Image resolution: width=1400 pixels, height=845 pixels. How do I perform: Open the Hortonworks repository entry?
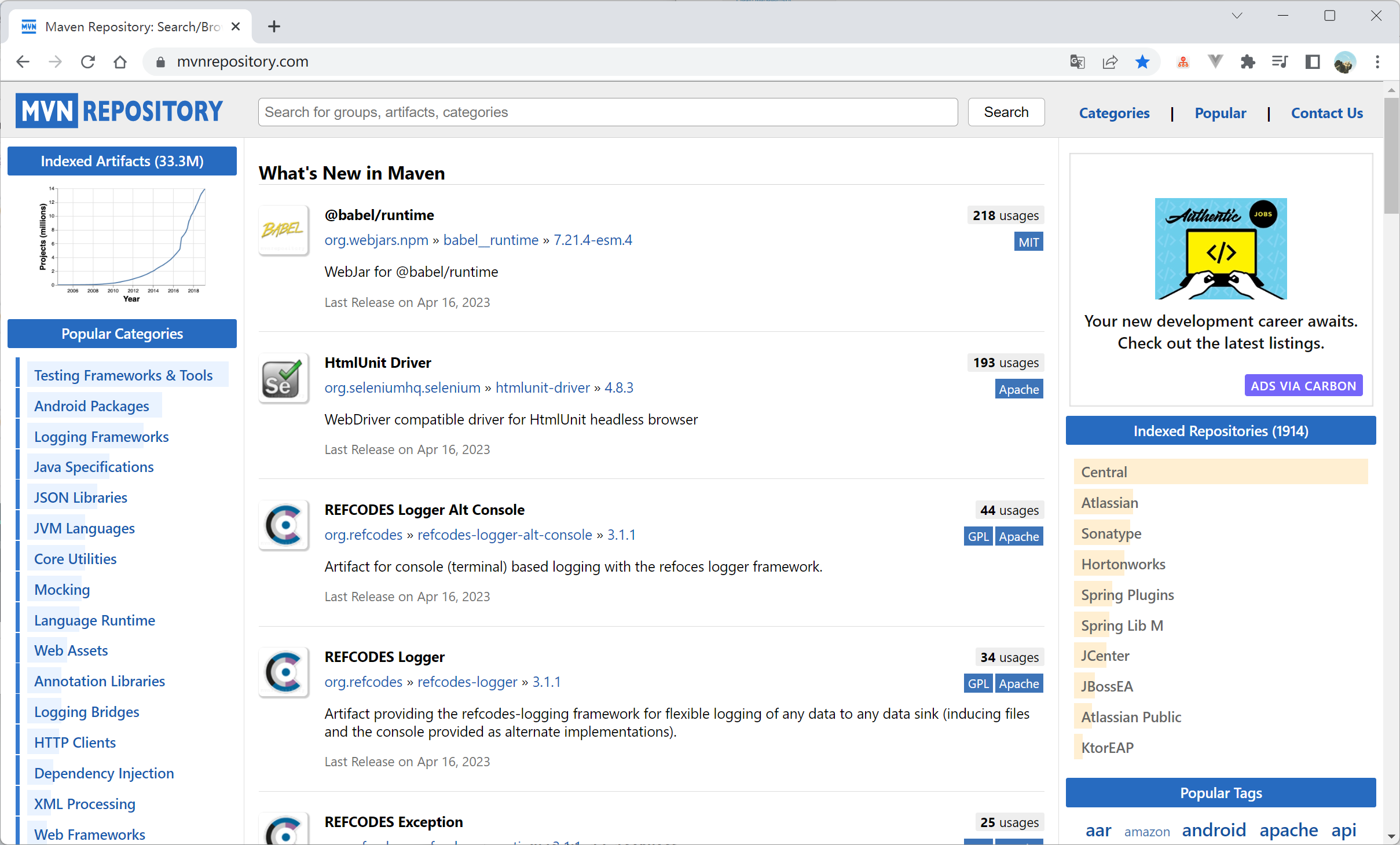tap(1123, 564)
